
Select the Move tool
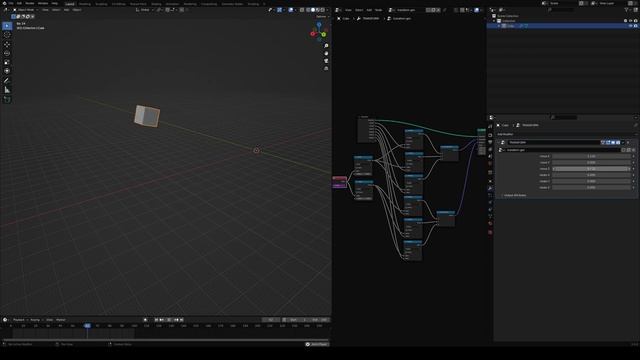[7, 44]
